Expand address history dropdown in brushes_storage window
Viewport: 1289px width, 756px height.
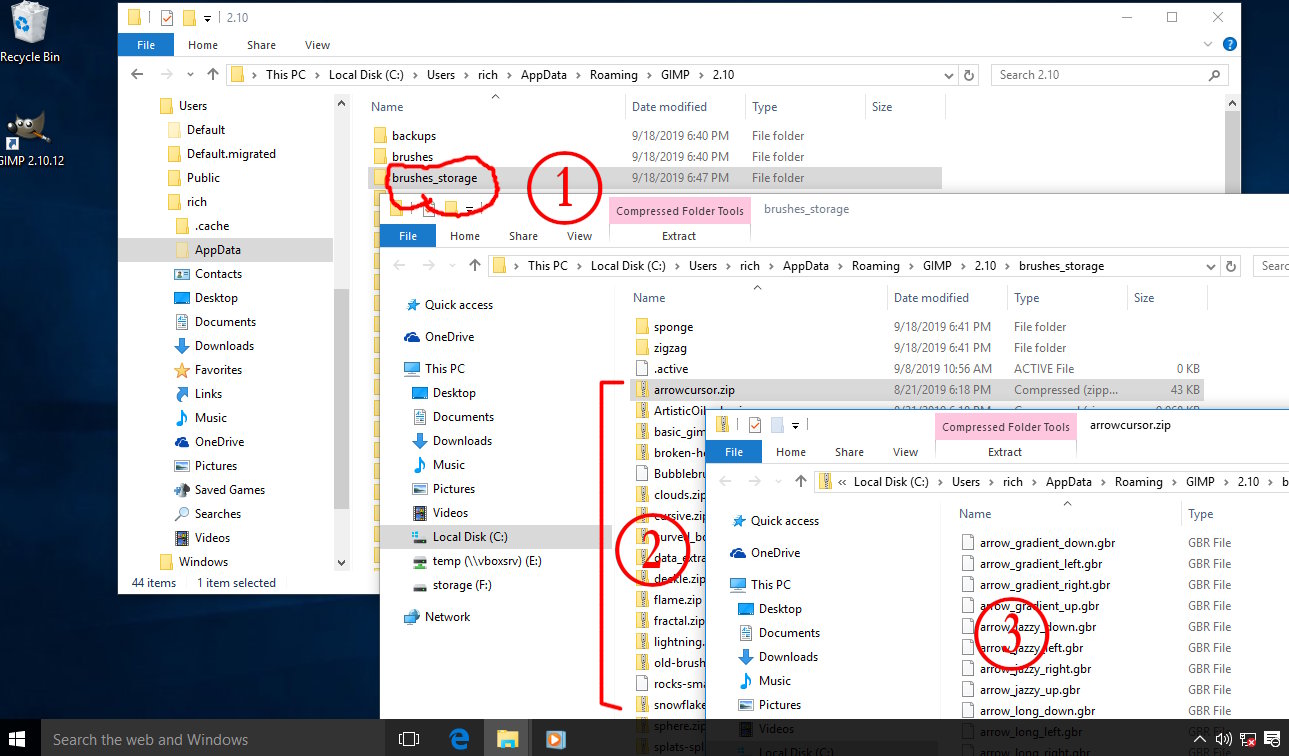1211,266
